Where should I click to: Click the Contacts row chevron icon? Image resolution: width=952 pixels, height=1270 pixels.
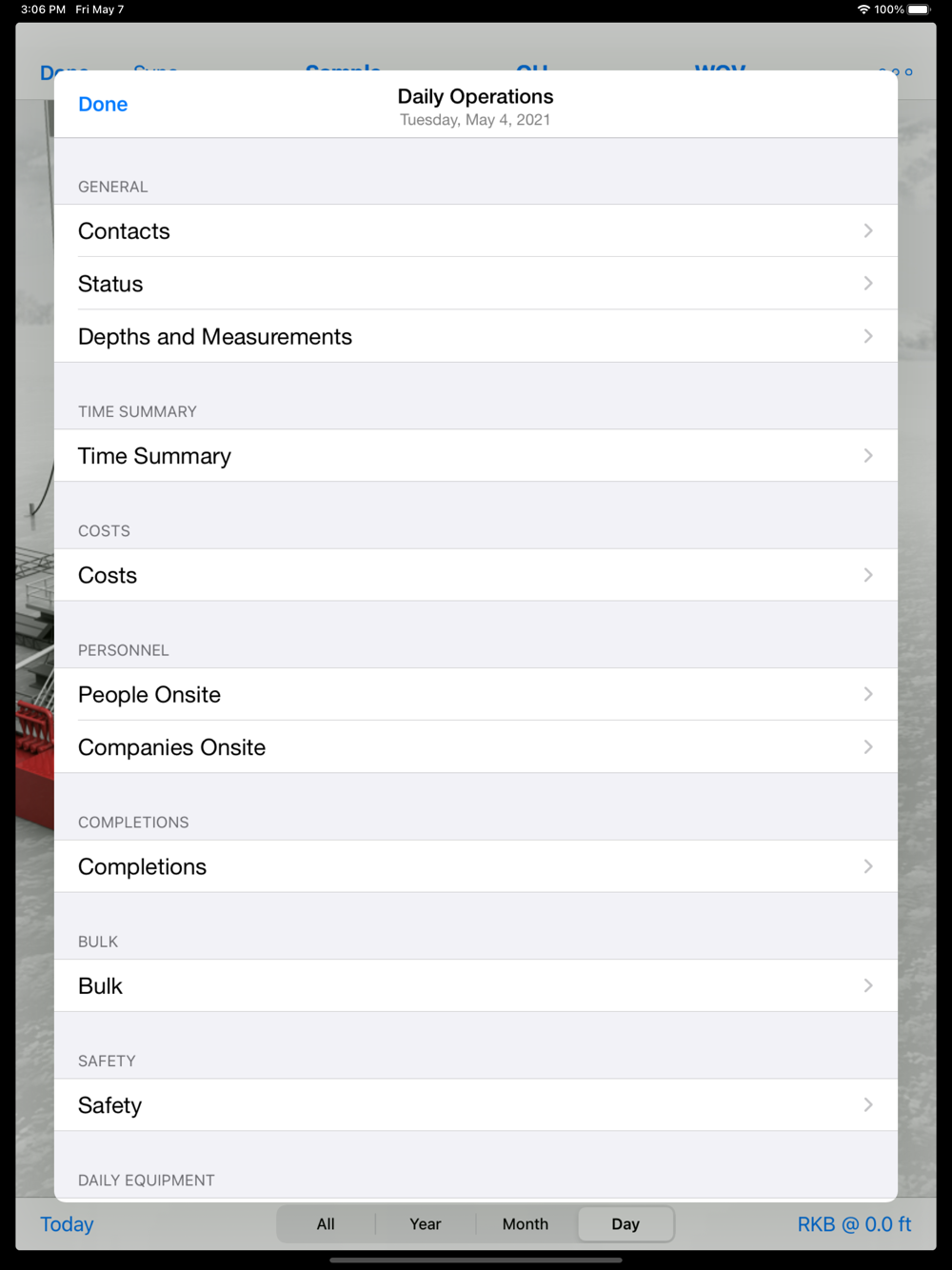[868, 230]
